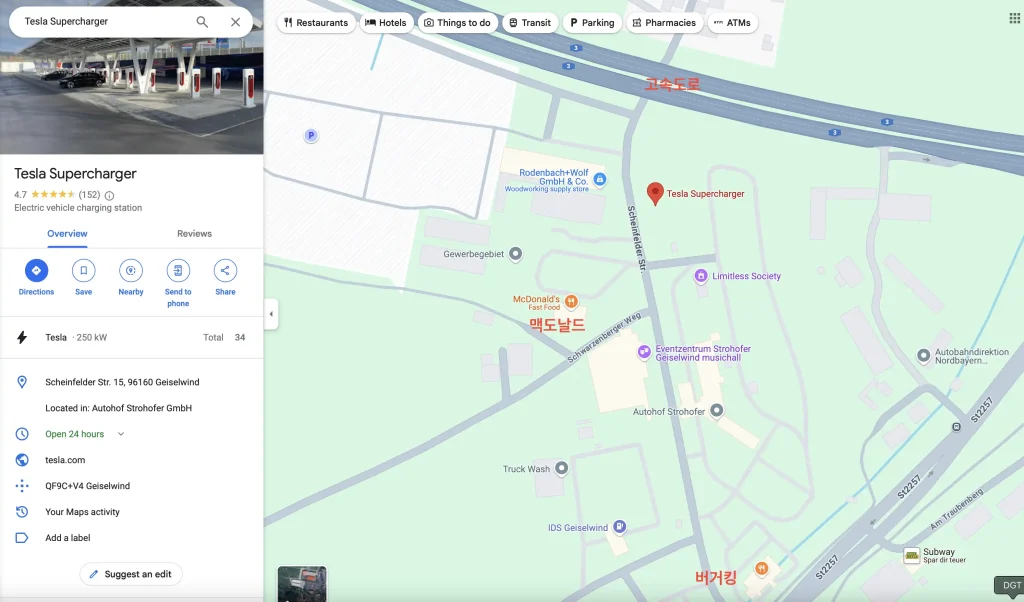Viewport: 1024px width, 602px height.
Task: Select McDonald's map marker
Action: click(x=571, y=301)
